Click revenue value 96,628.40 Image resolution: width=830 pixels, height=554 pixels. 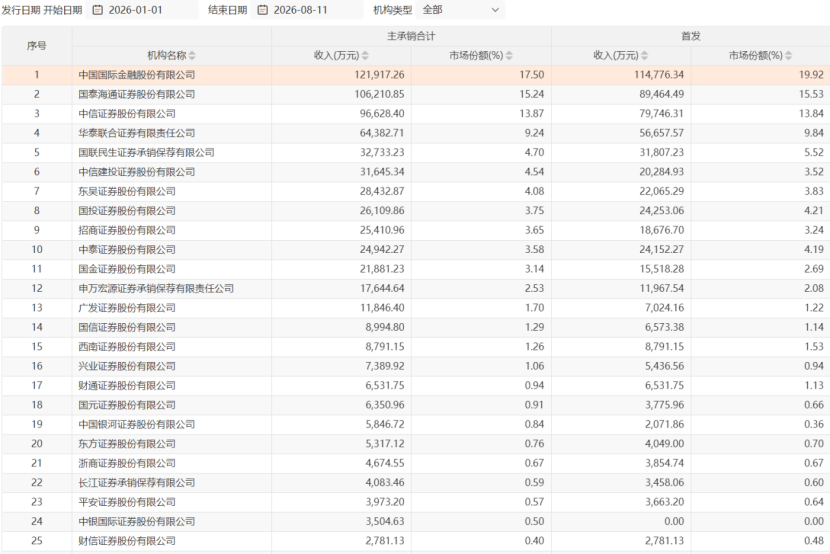382,114
